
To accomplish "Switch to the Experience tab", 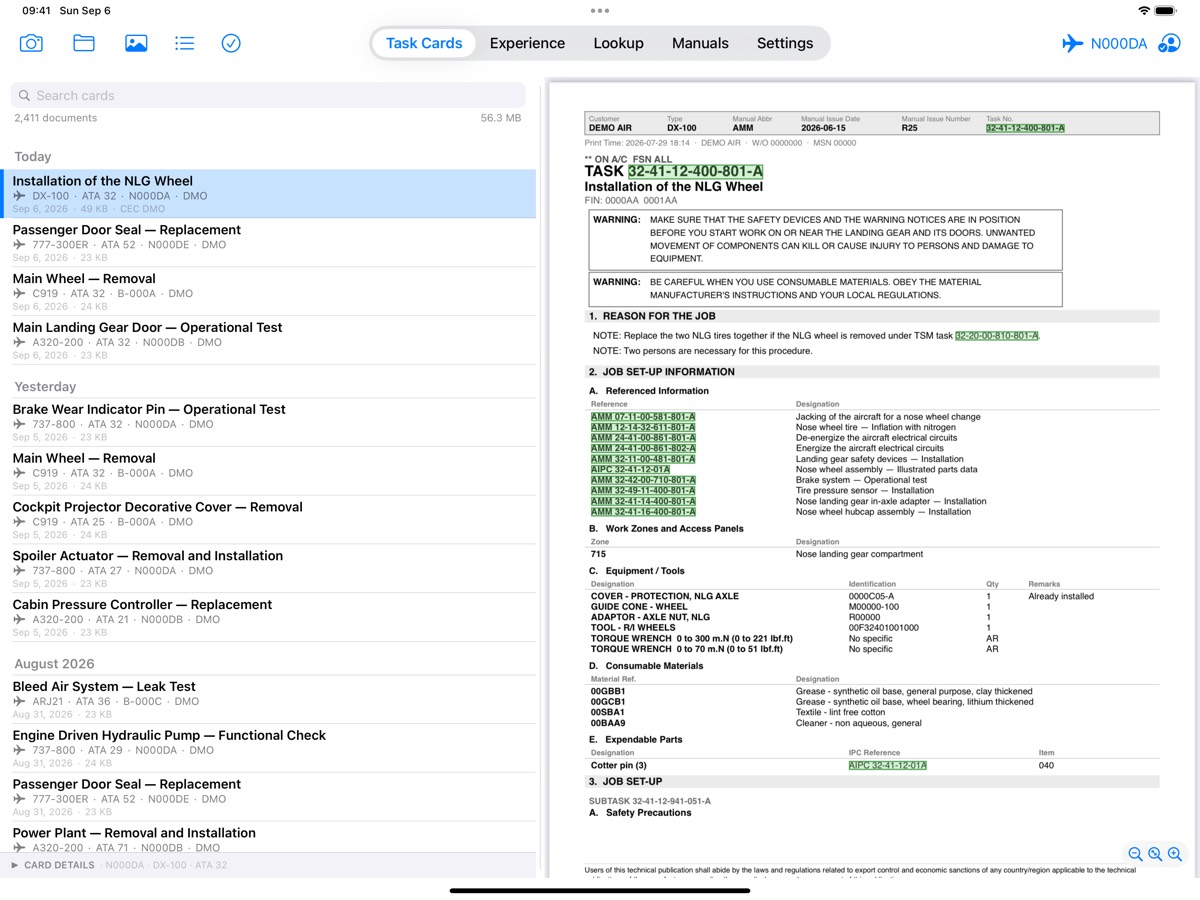I will (527, 43).
